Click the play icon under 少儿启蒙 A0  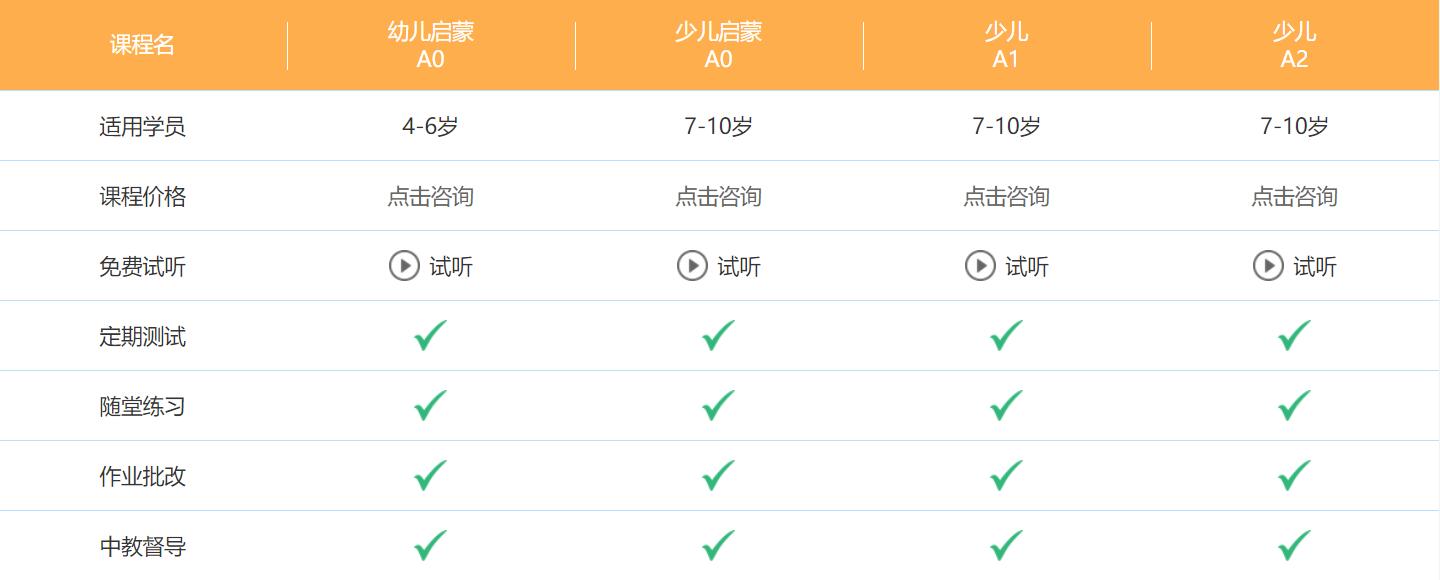(691, 266)
